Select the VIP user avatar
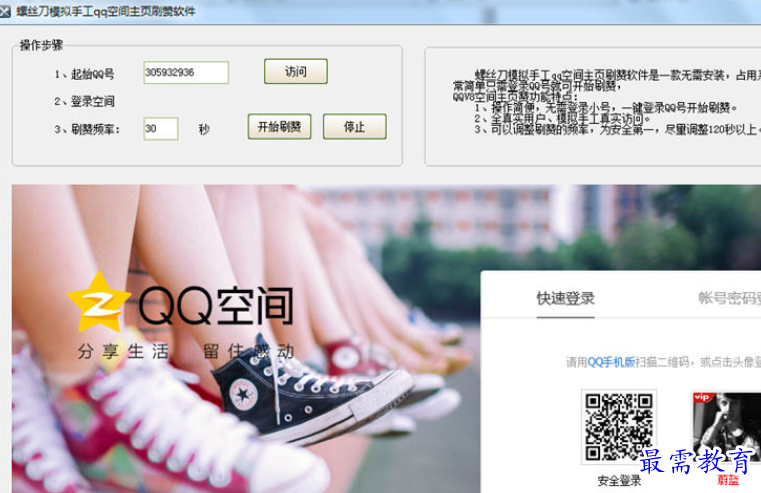Viewport: 761px width, 493px height. [x=727, y=427]
